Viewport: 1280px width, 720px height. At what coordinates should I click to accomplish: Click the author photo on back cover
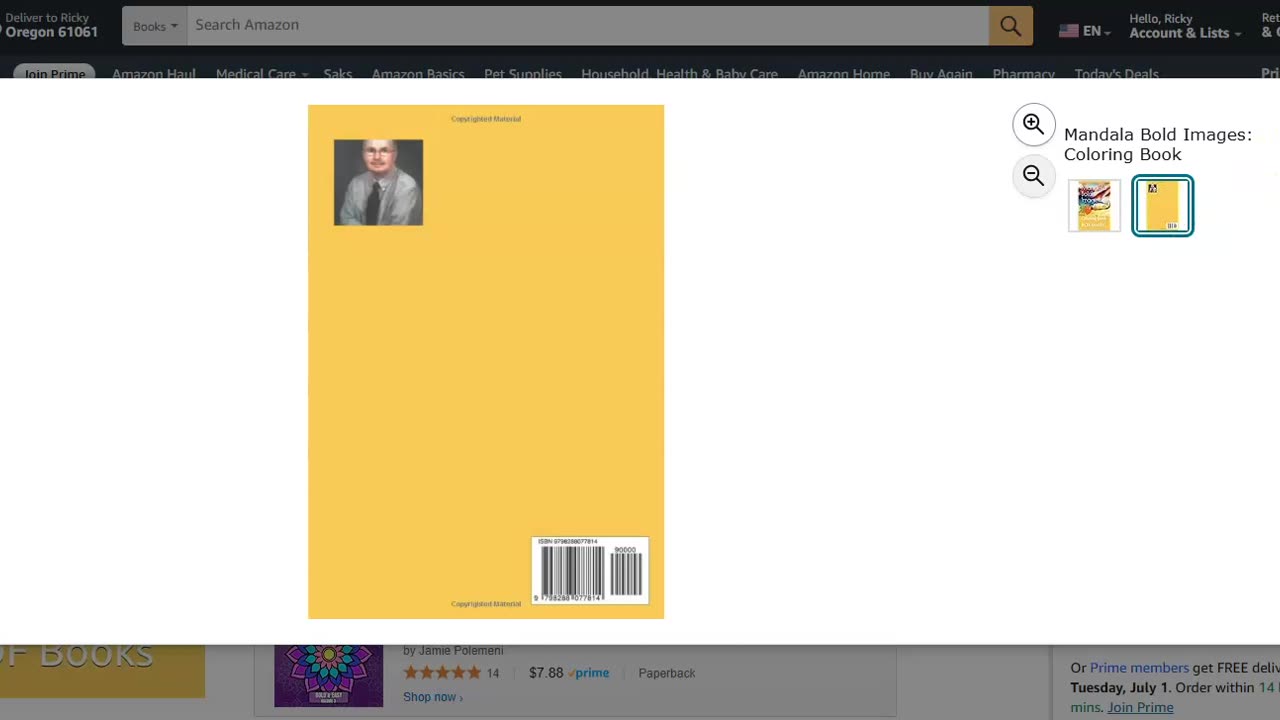378,182
